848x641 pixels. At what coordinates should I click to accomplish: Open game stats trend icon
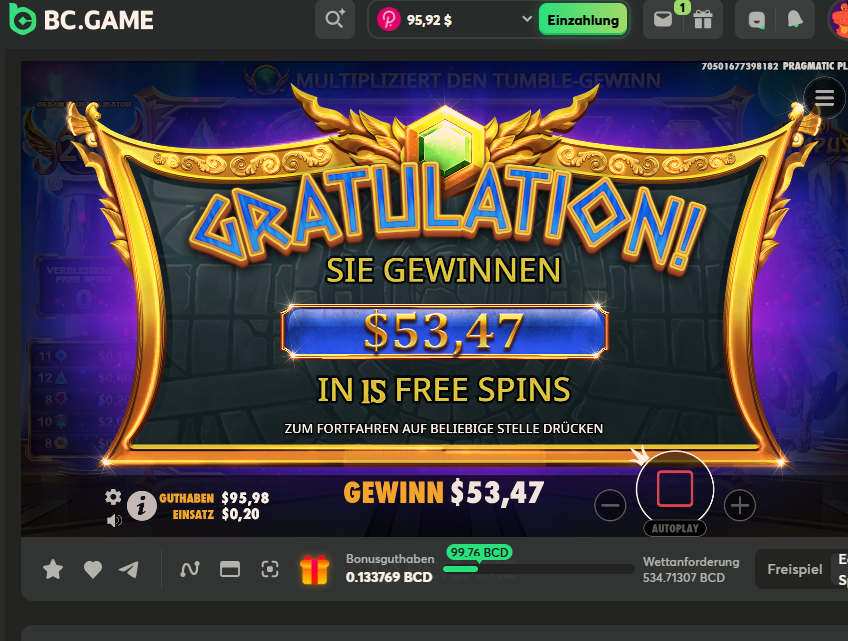(190, 569)
